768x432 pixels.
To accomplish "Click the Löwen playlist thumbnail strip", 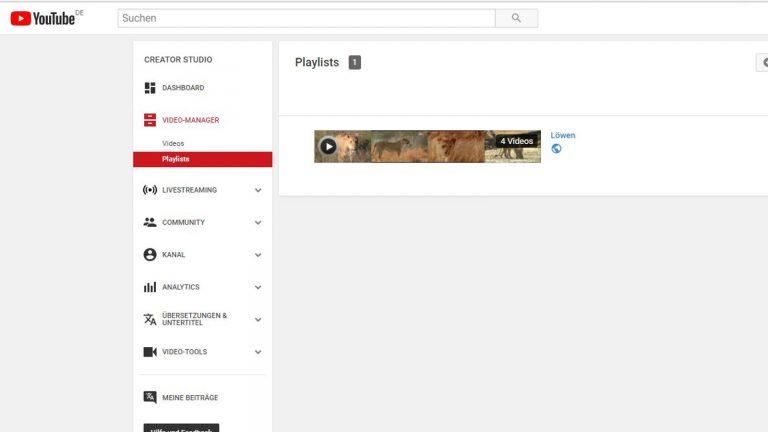I will (428, 146).
